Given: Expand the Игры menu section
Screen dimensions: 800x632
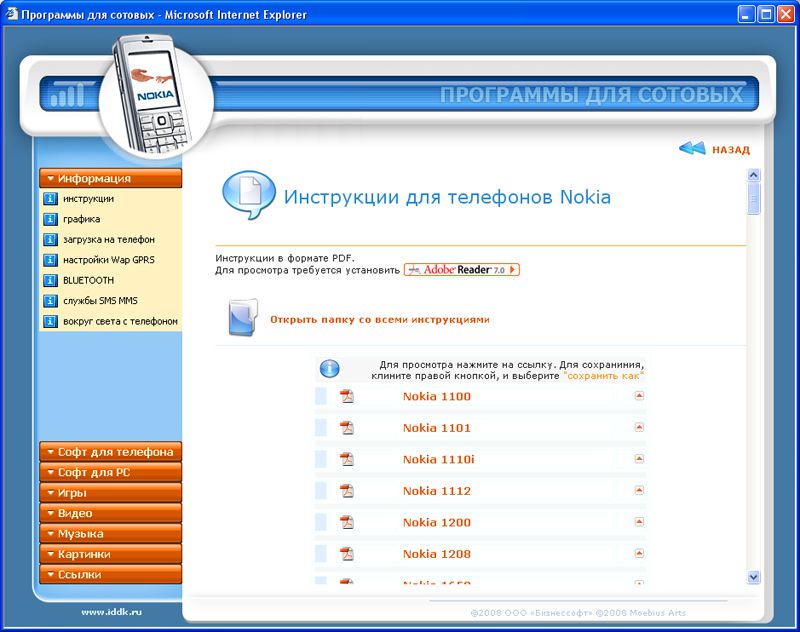Looking at the screenshot, I should click(x=110, y=493).
